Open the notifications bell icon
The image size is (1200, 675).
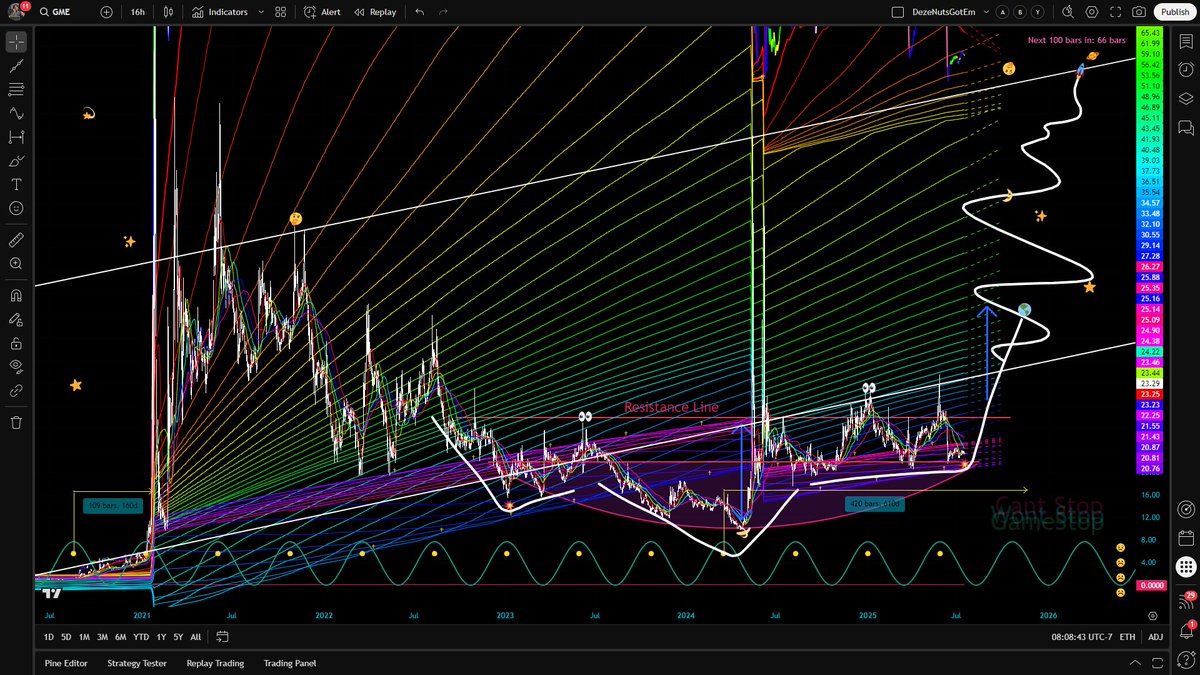pos(1185,629)
